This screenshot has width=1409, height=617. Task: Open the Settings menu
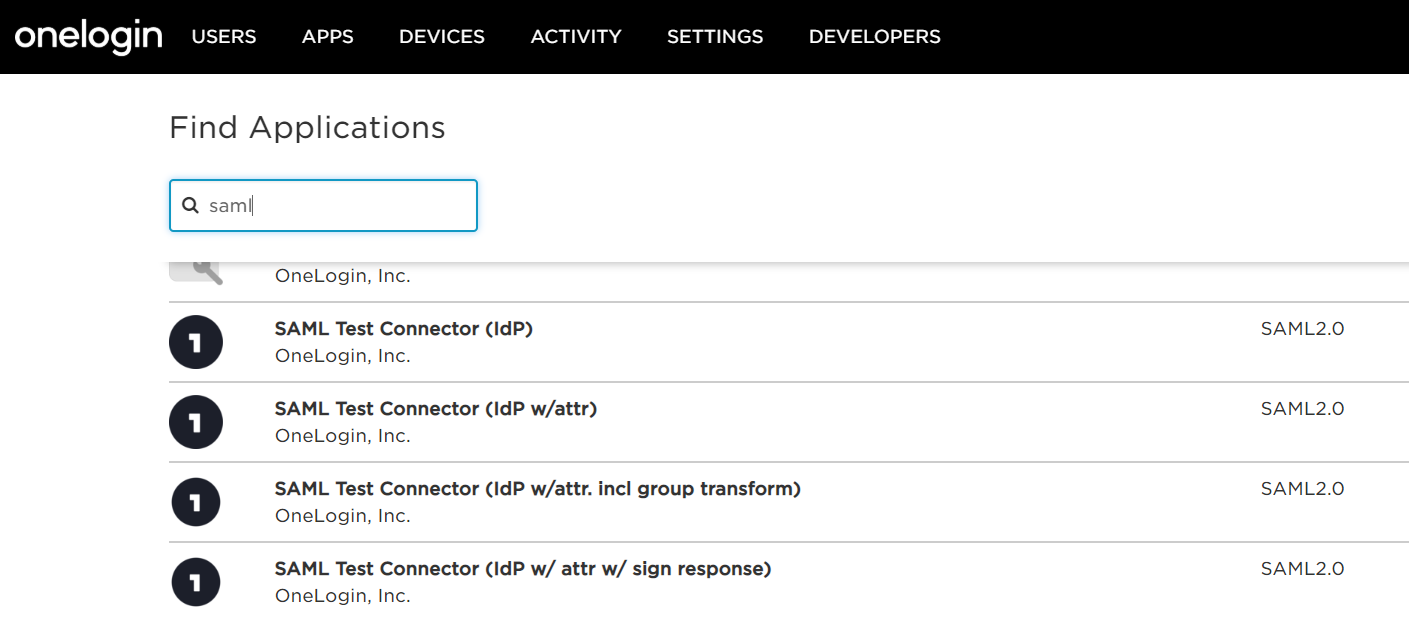[715, 37]
